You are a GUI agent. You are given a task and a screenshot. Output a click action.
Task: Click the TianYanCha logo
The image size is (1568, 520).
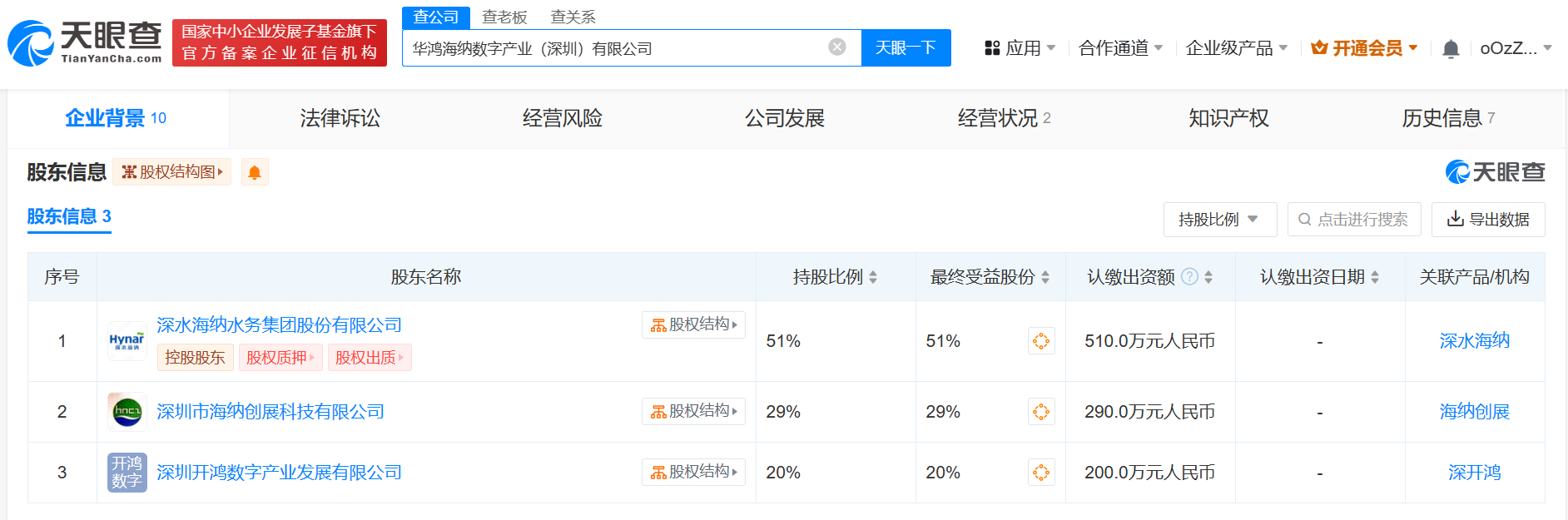coord(85,42)
